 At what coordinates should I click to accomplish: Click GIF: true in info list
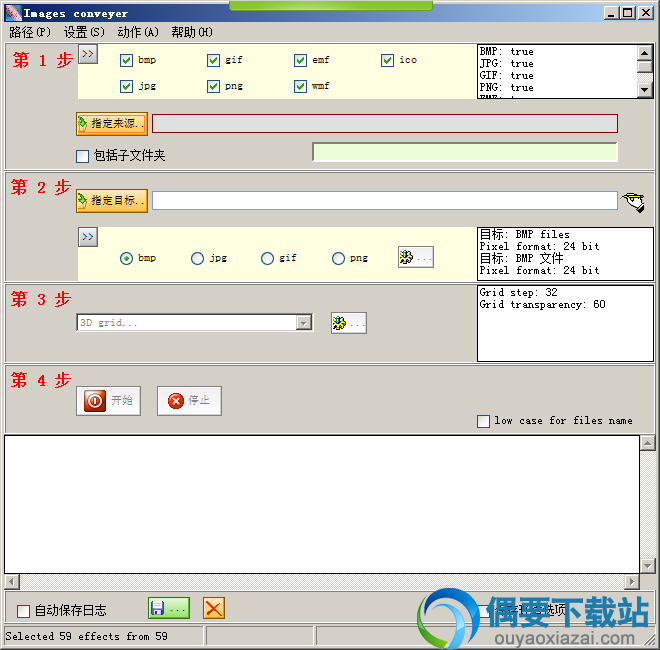point(506,76)
